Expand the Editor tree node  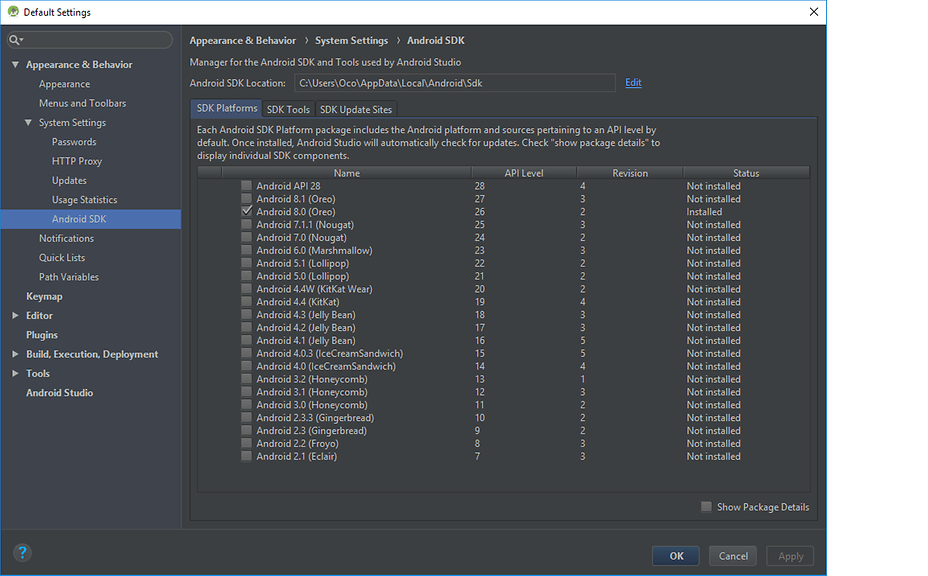click(x=15, y=316)
